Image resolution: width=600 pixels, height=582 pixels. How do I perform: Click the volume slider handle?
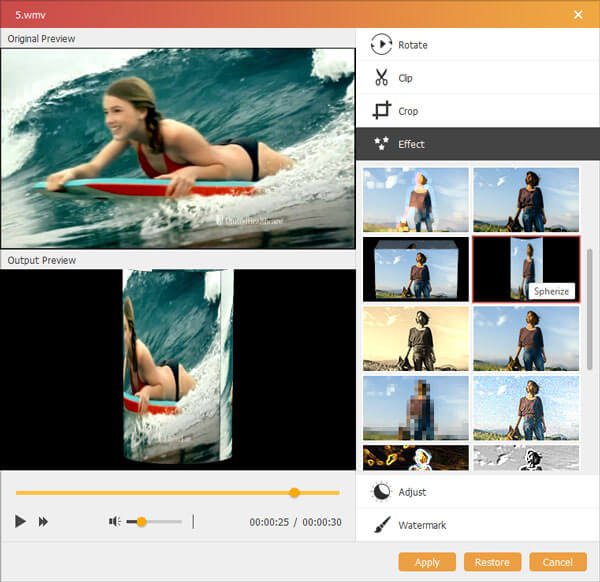coord(142,521)
